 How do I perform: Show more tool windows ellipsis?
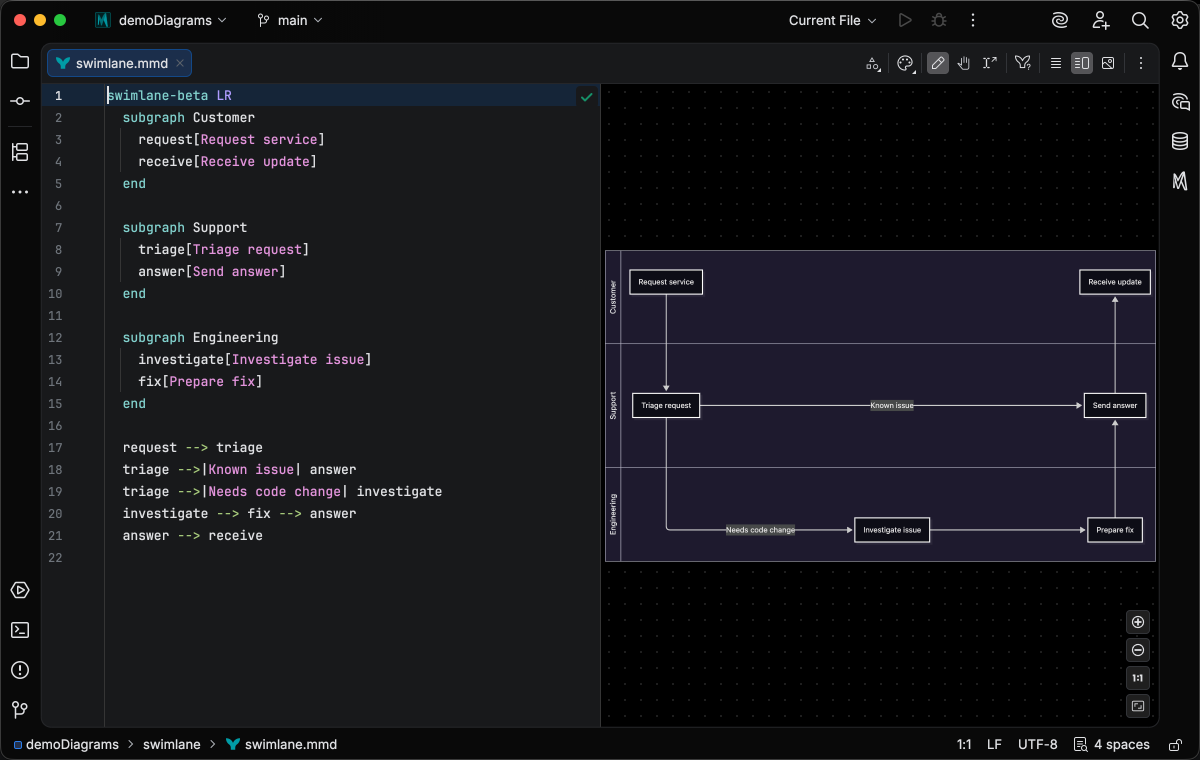coord(20,191)
